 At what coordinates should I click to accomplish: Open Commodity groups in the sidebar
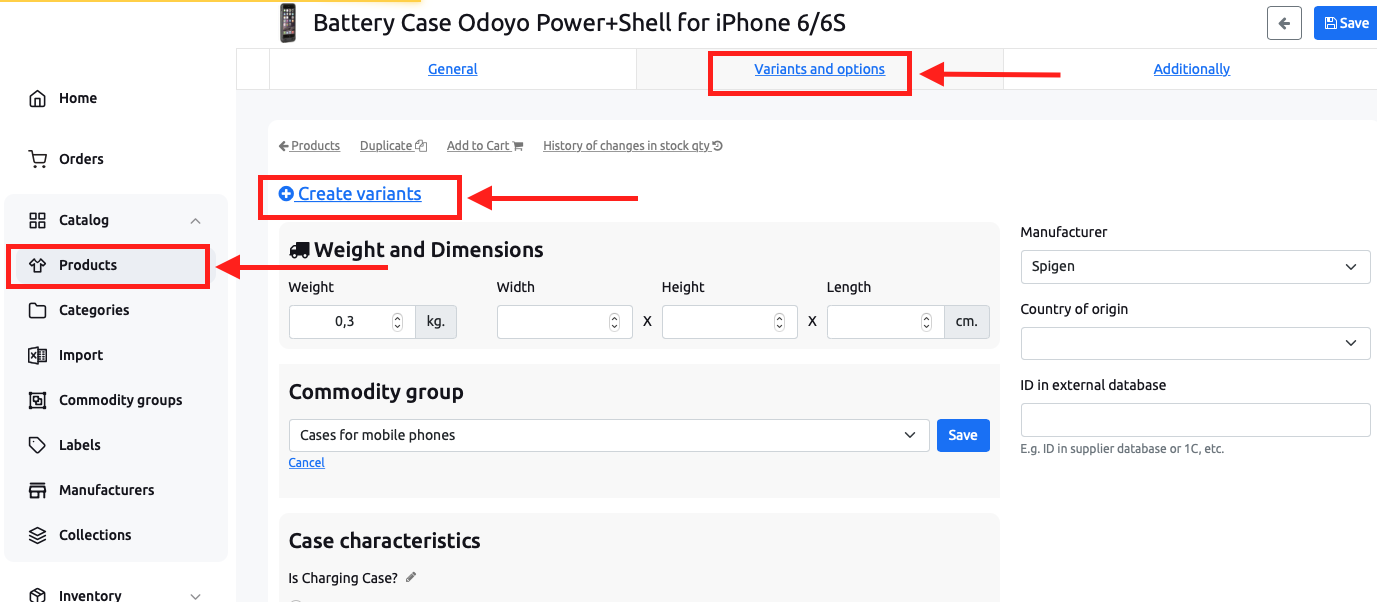tap(120, 400)
